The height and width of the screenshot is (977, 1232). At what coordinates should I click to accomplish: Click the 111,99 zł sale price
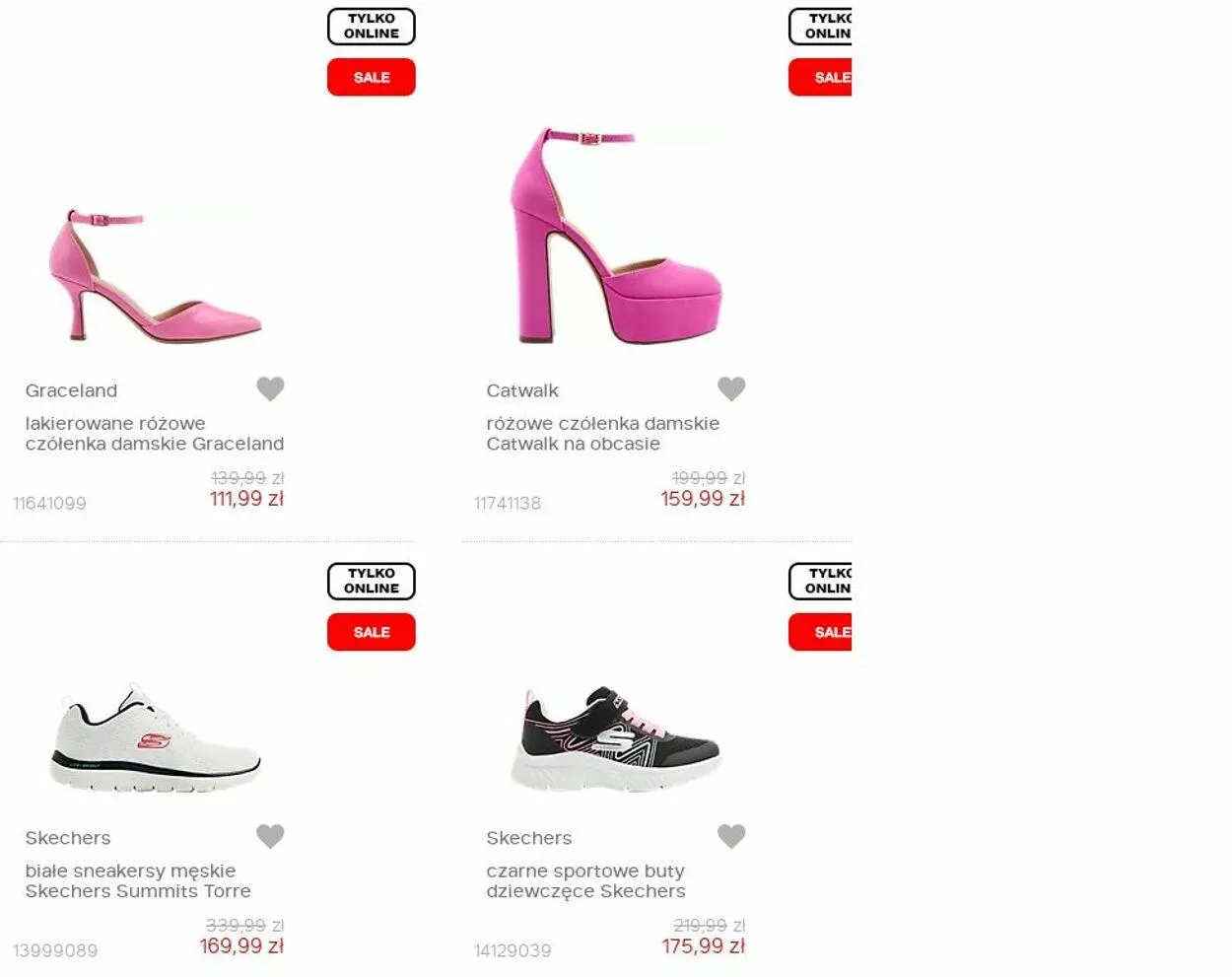[x=246, y=499]
